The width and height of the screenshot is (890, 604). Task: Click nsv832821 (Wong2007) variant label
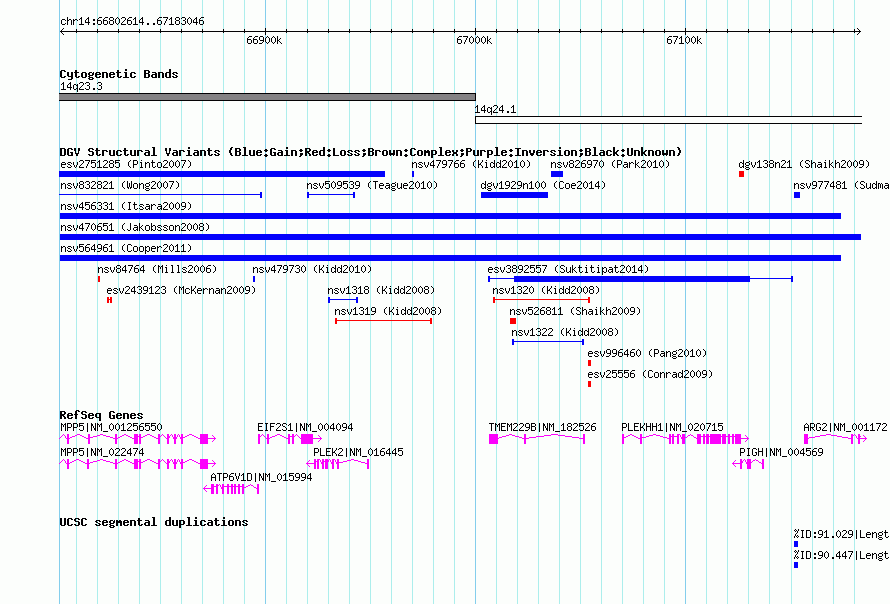[120, 185]
